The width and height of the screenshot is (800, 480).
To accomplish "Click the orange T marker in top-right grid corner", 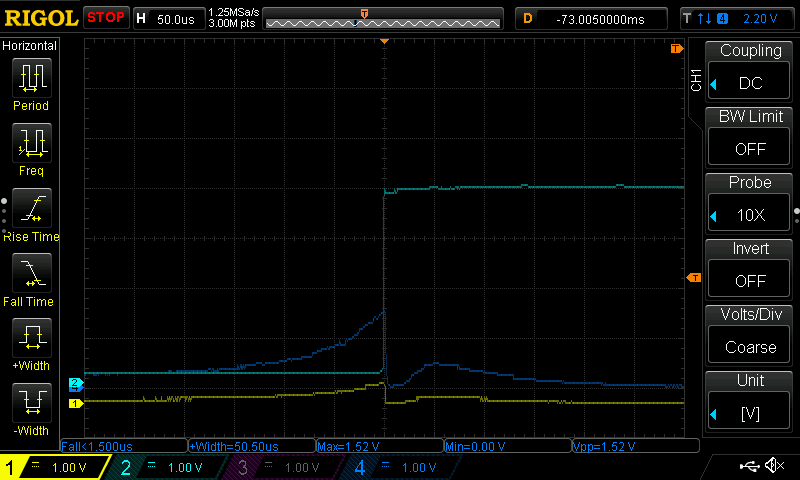I will pos(677,48).
